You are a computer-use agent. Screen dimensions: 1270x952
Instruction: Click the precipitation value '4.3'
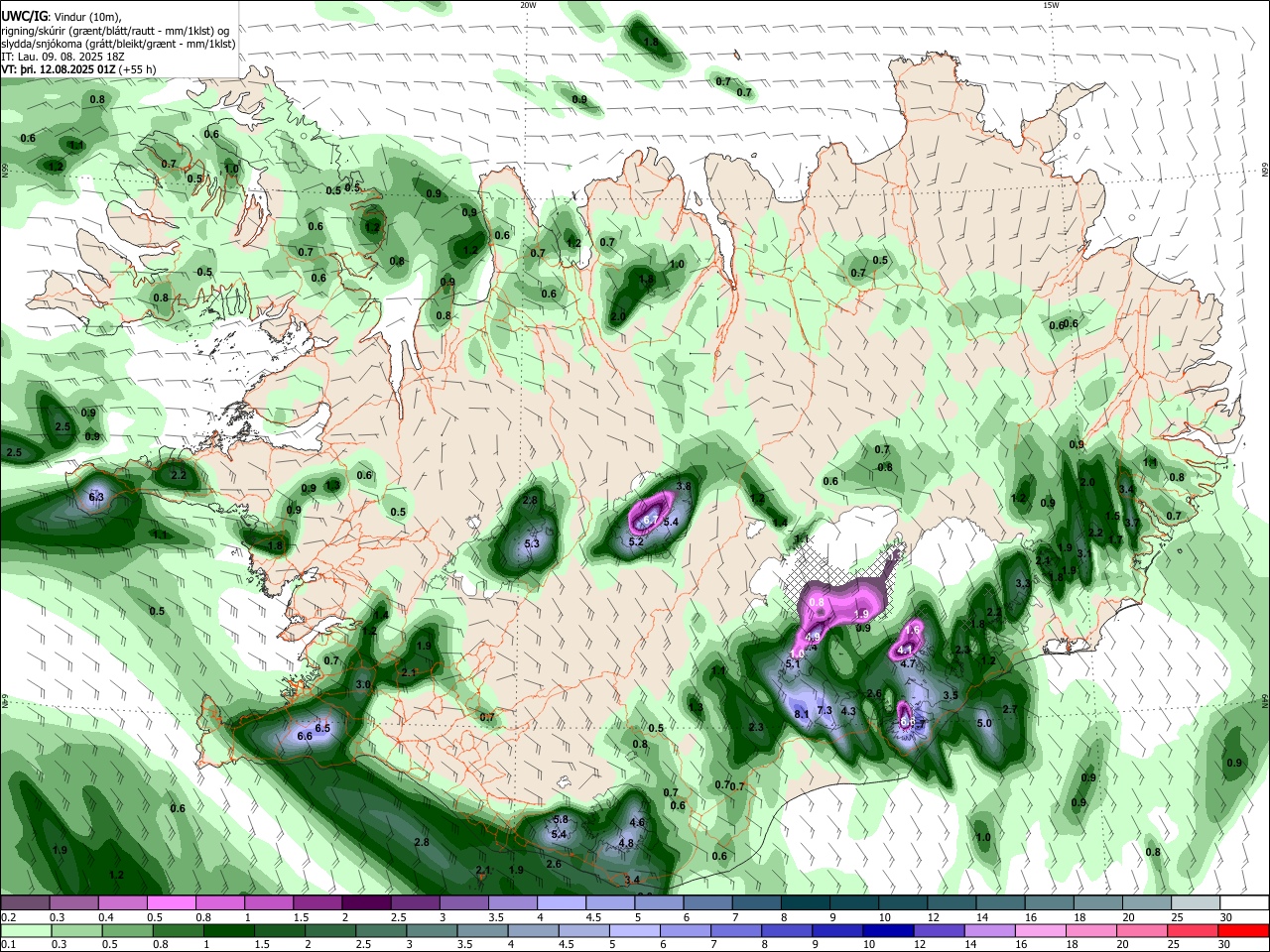848,711
